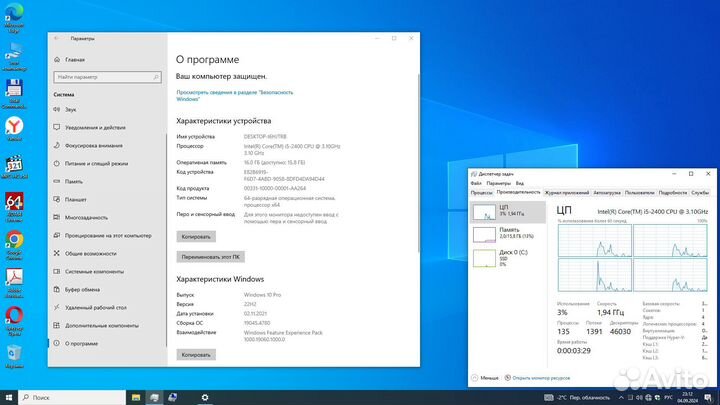Switch to Автозагрузка tab
Viewport: 720px width, 405px height.
[607, 193]
